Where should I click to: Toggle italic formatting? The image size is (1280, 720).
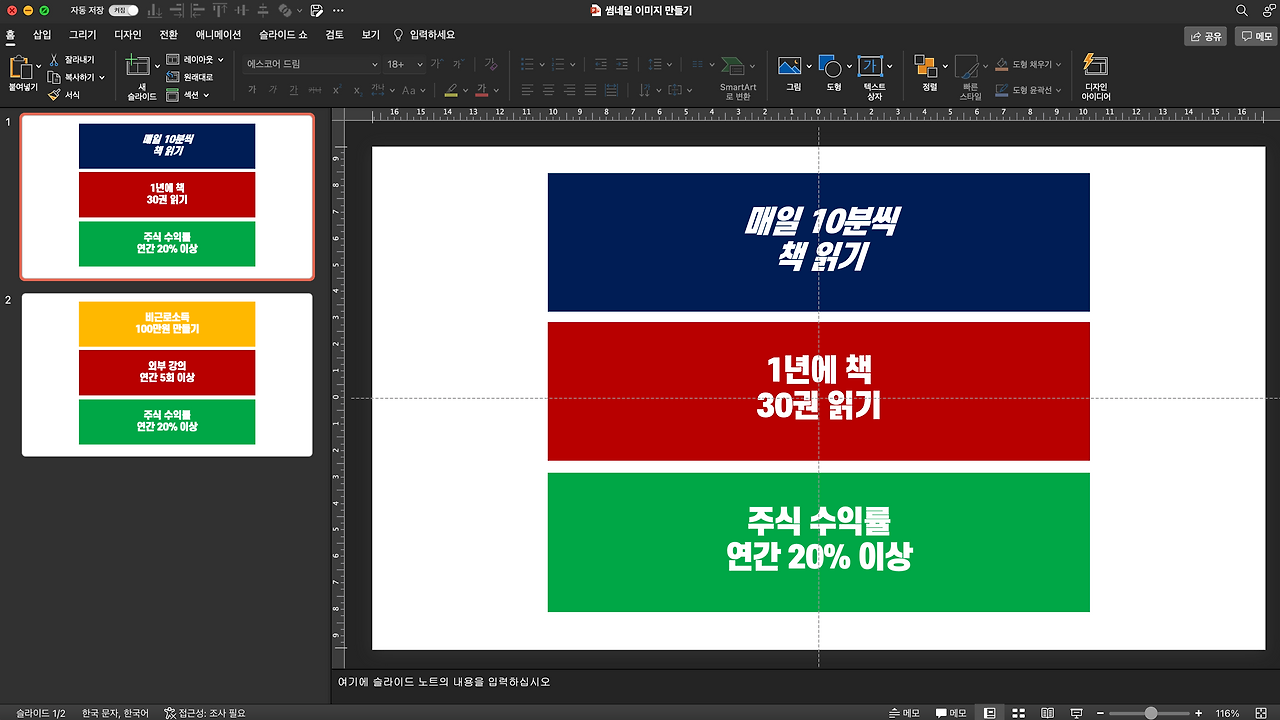274,89
